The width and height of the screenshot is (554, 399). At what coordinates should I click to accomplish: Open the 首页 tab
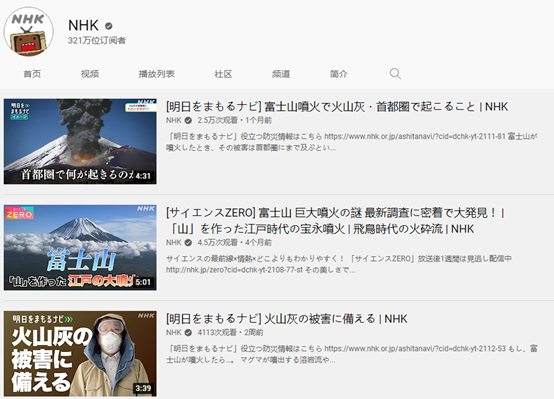click(x=32, y=74)
